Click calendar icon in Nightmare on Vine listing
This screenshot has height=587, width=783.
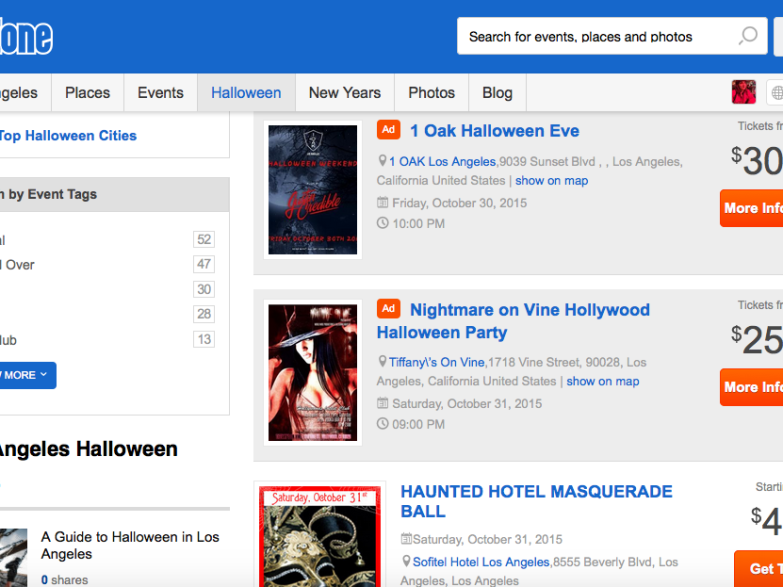point(382,403)
